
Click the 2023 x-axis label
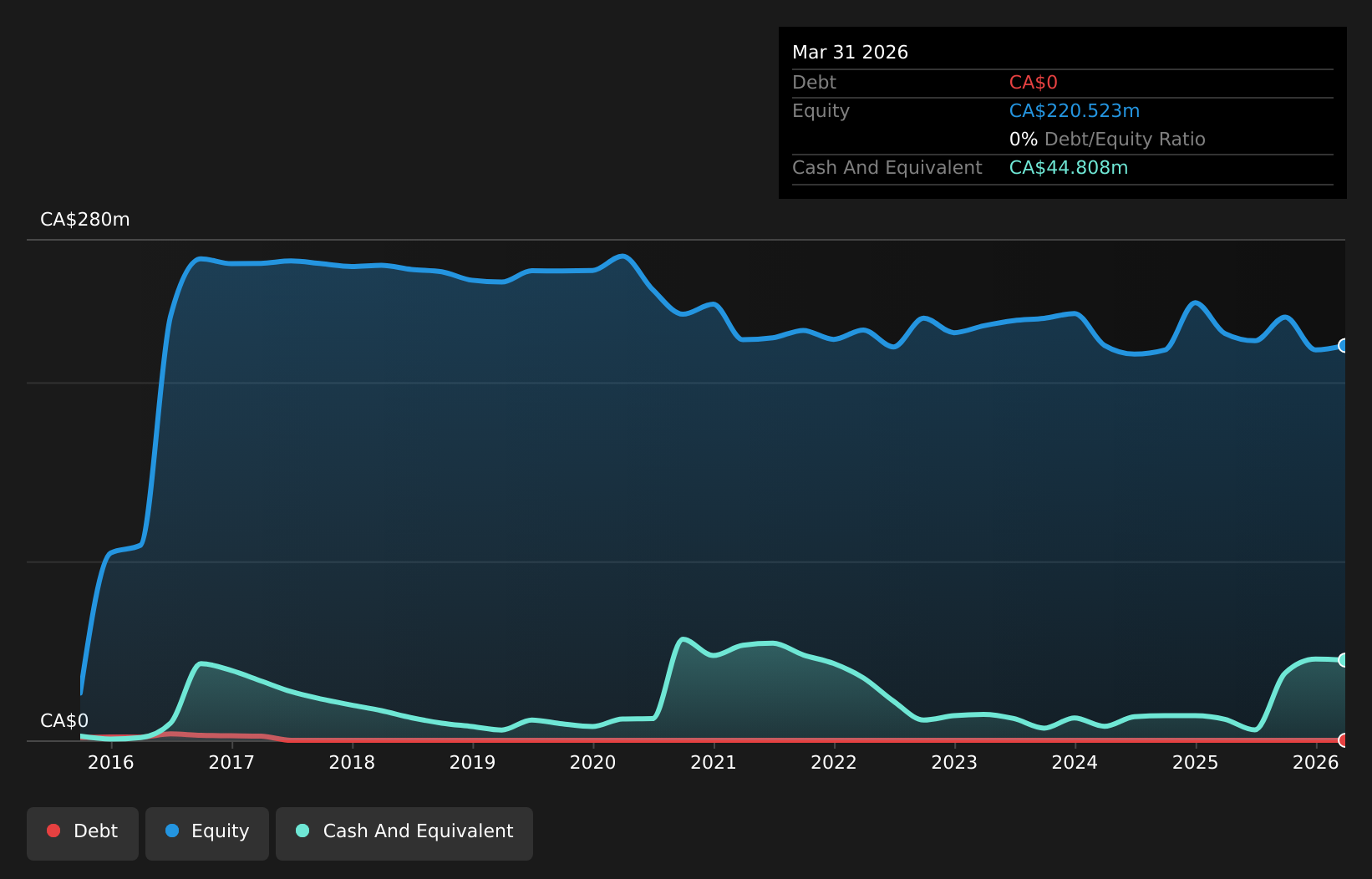954,762
